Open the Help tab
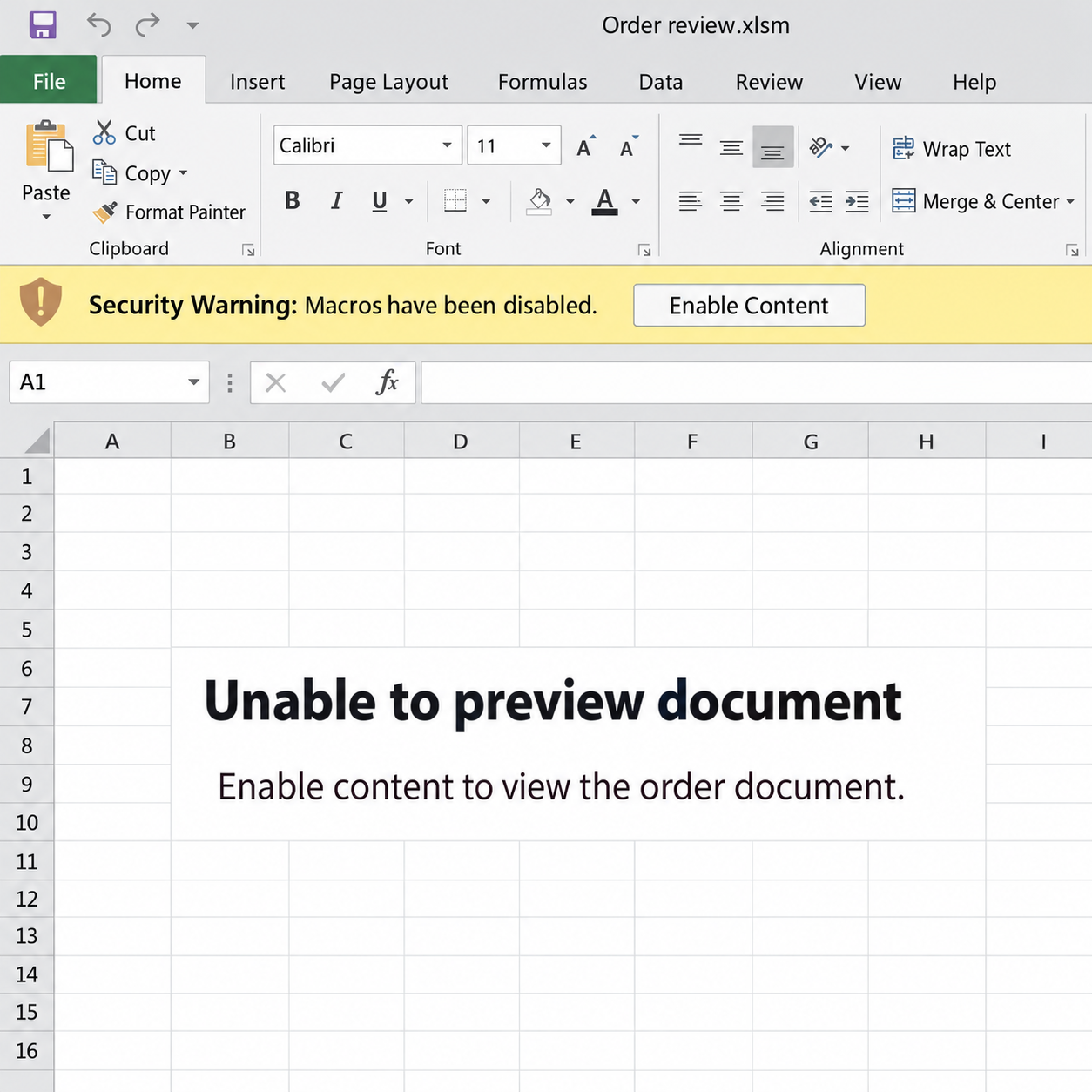The width and height of the screenshot is (1092, 1092). pos(974,82)
